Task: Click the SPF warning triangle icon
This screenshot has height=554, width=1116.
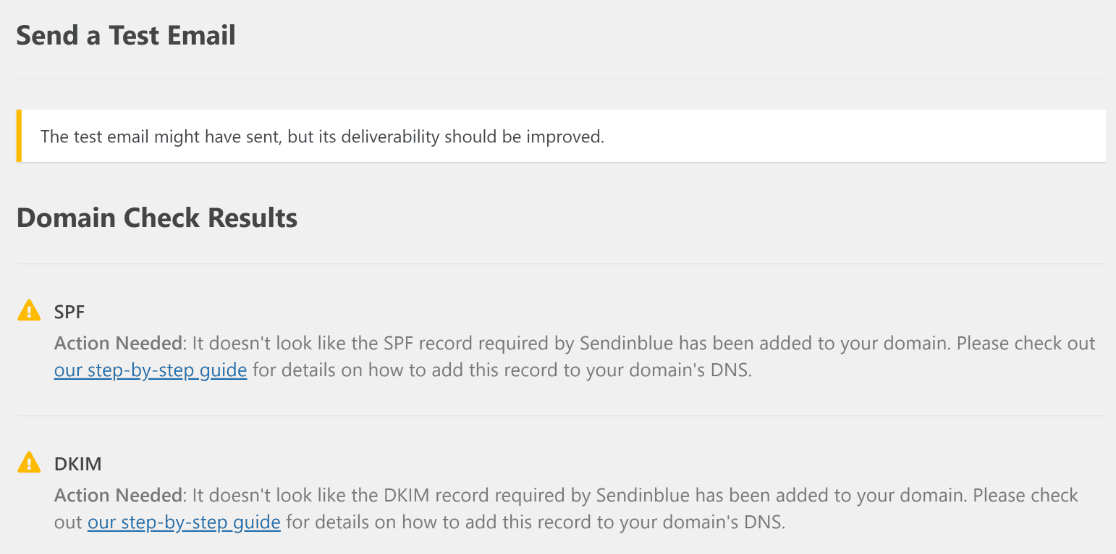Action: (x=29, y=310)
